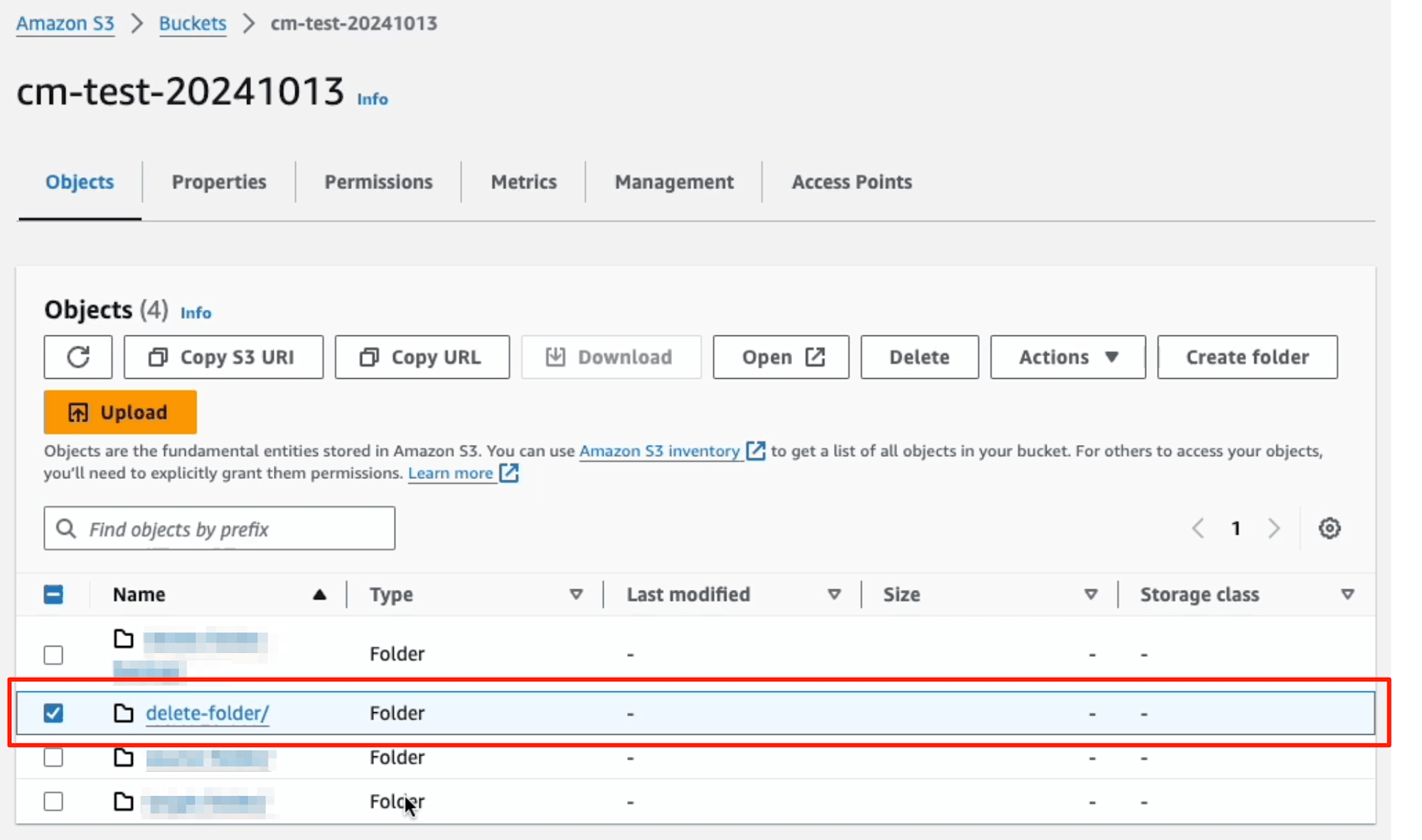Sort by Storage class column arrow
1422x840 pixels.
click(x=1347, y=594)
